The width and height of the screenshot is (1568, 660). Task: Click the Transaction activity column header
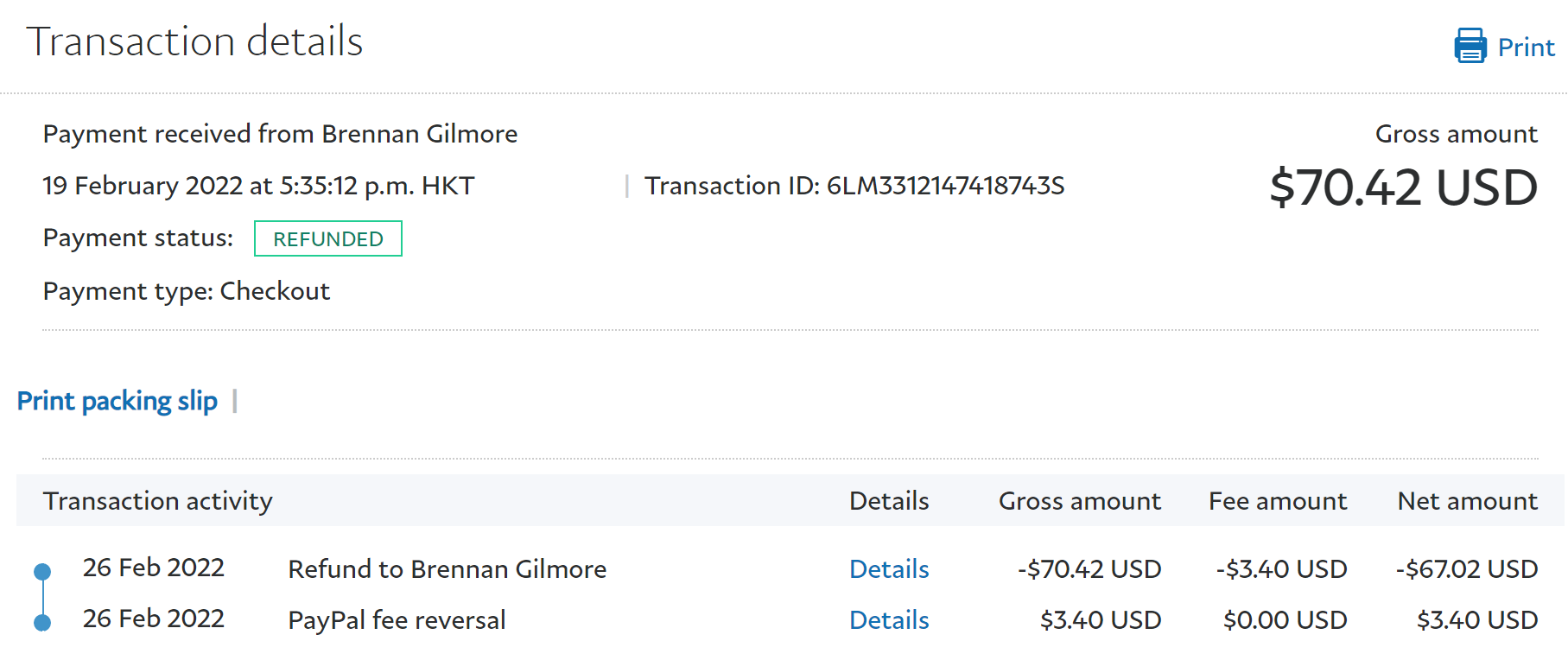coord(158,501)
